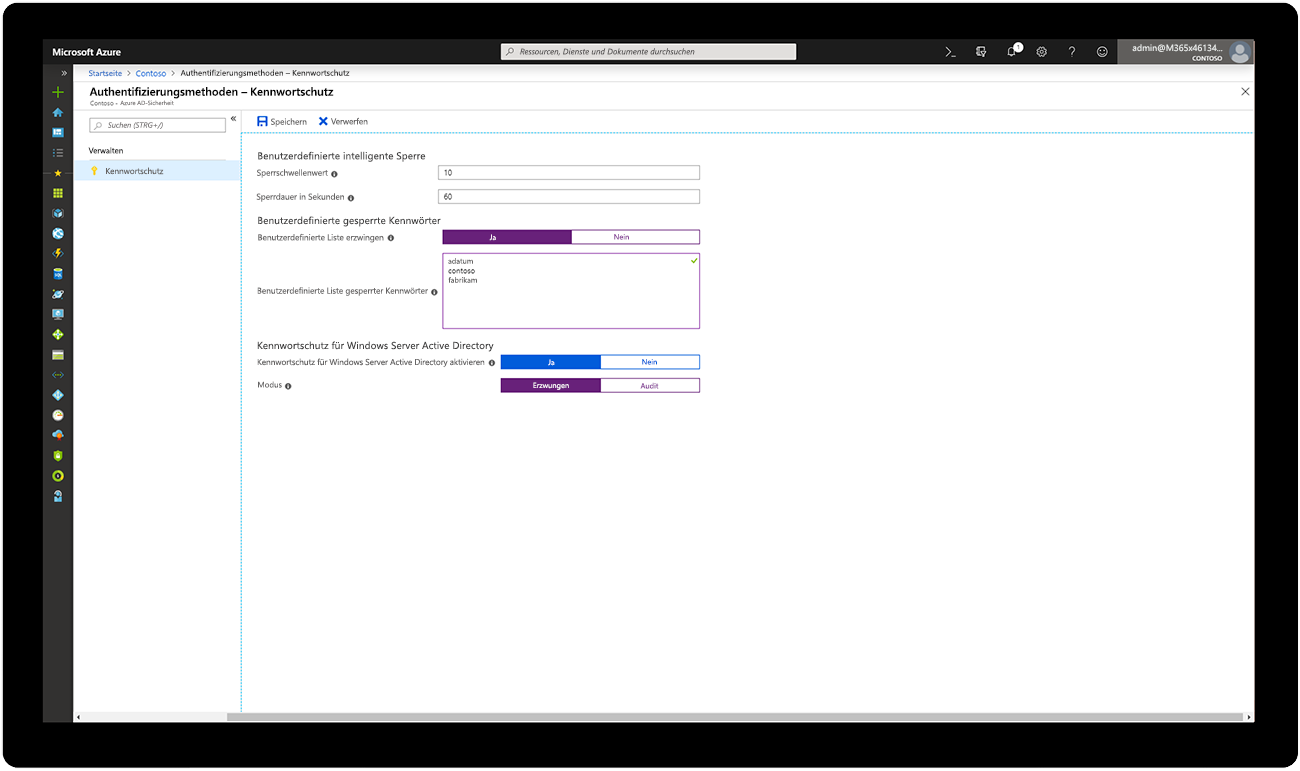
Task: Close the Kennwortschutz blade with X
Action: (x=1245, y=91)
